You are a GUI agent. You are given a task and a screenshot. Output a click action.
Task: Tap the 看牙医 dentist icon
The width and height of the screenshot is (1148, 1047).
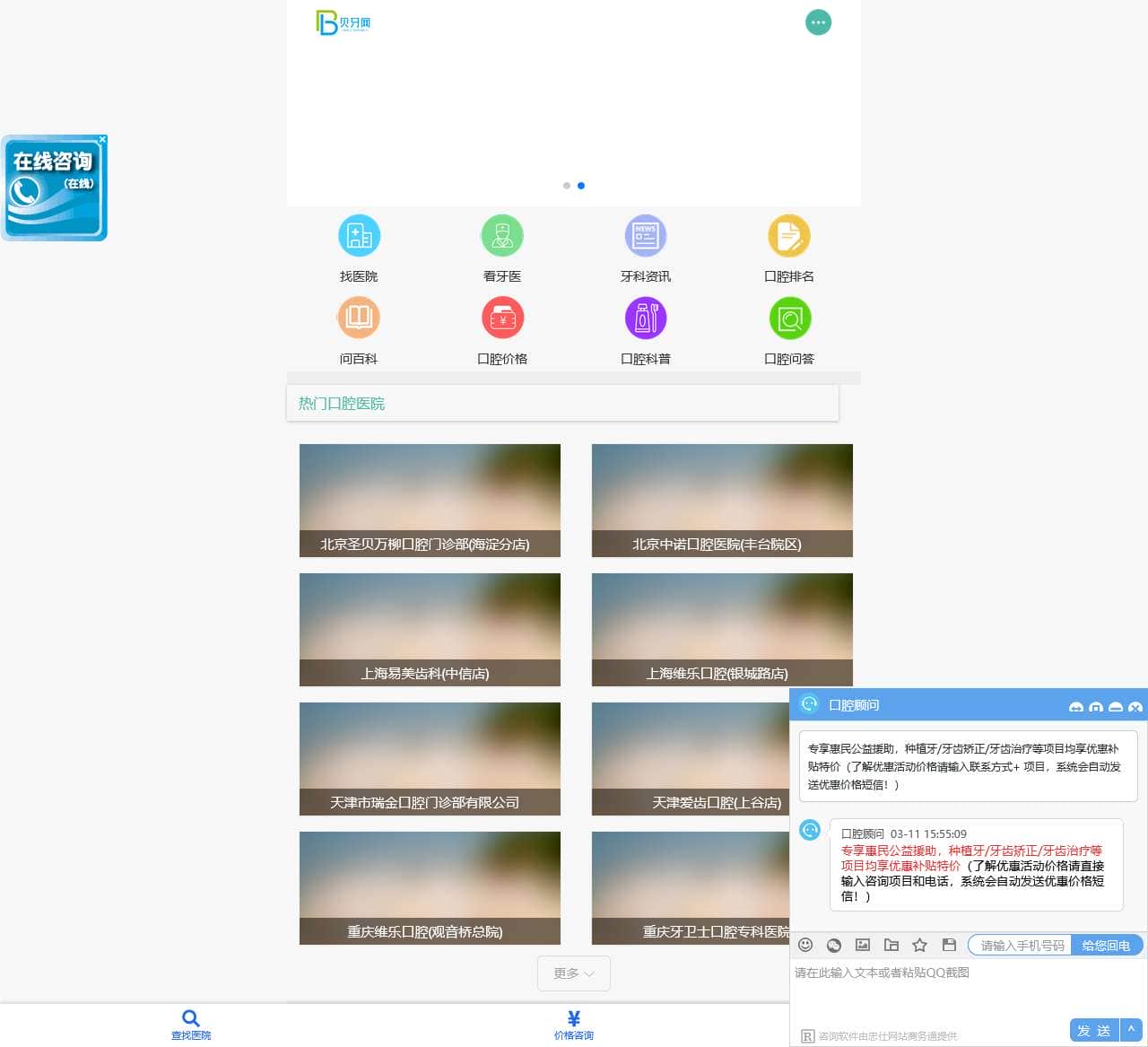coord(502,236)
